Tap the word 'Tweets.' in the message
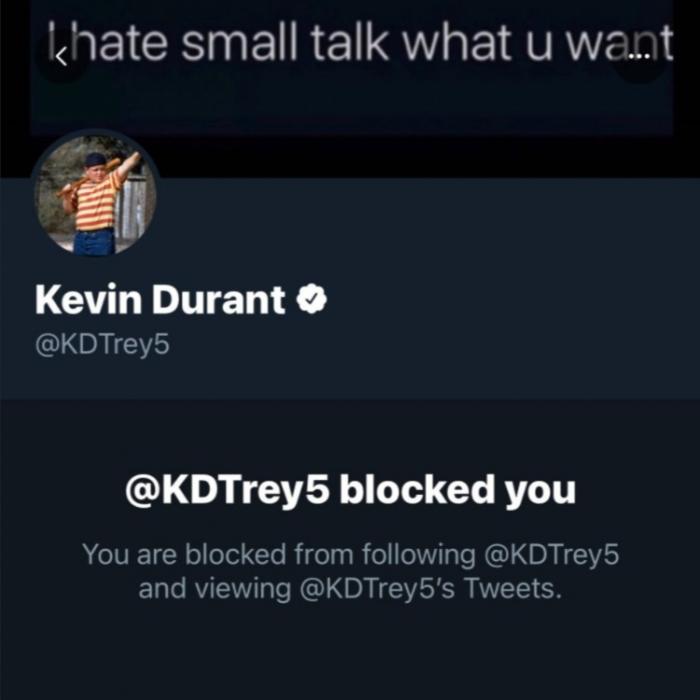700x700 pixels. pyautogui.click(x=513, y=588)
